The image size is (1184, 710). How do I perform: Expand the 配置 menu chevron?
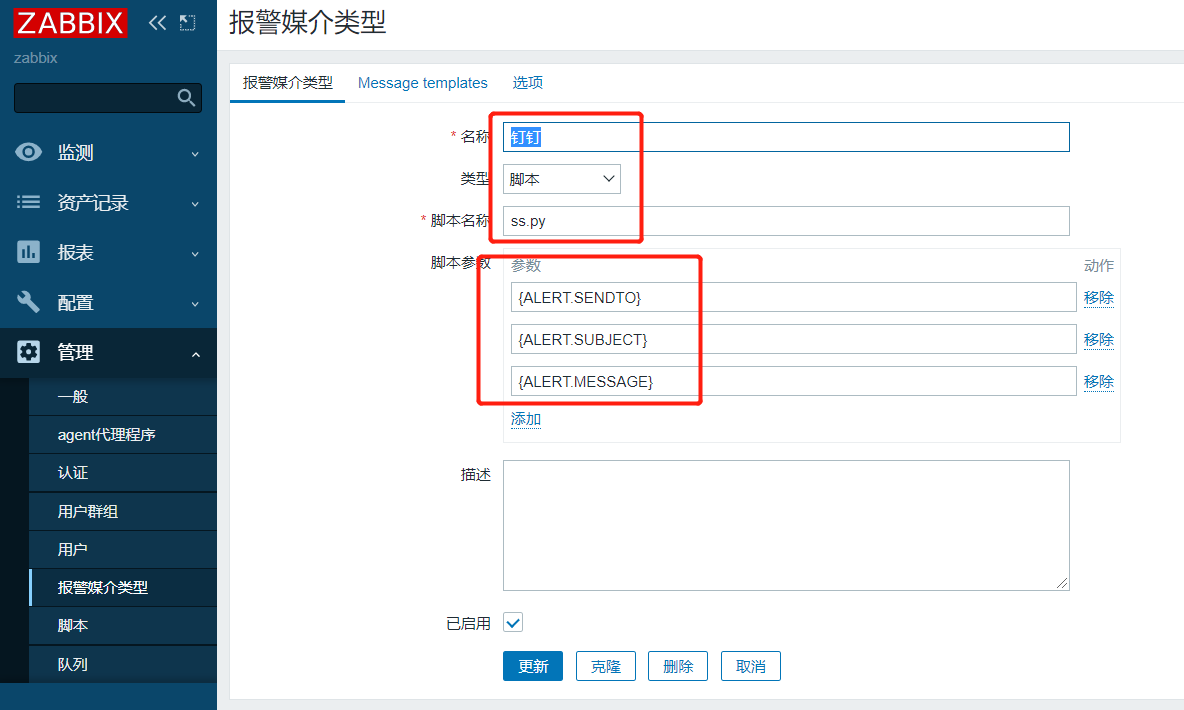196,304
